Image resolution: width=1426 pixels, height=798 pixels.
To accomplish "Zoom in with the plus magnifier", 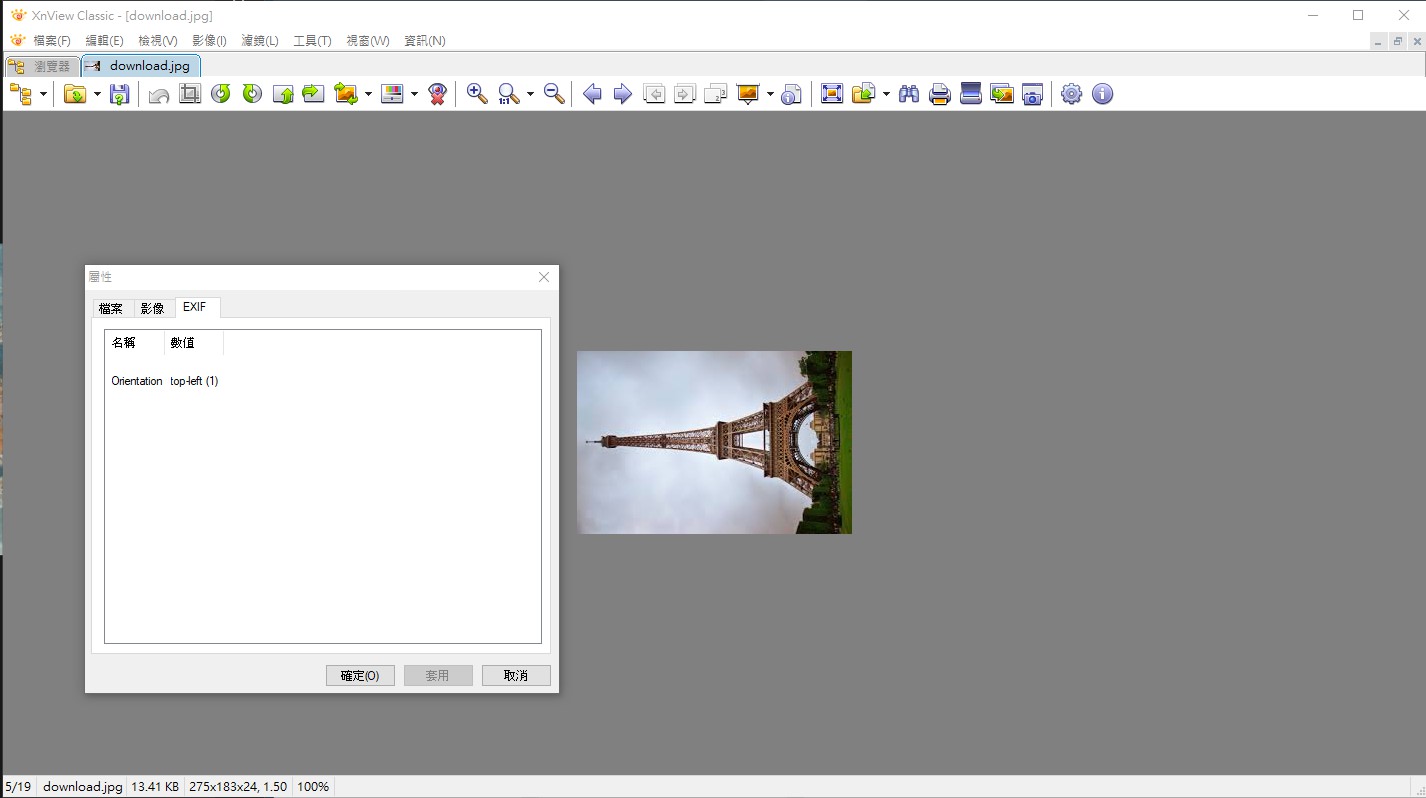I will pyautogui.click(x=477, y=94).
